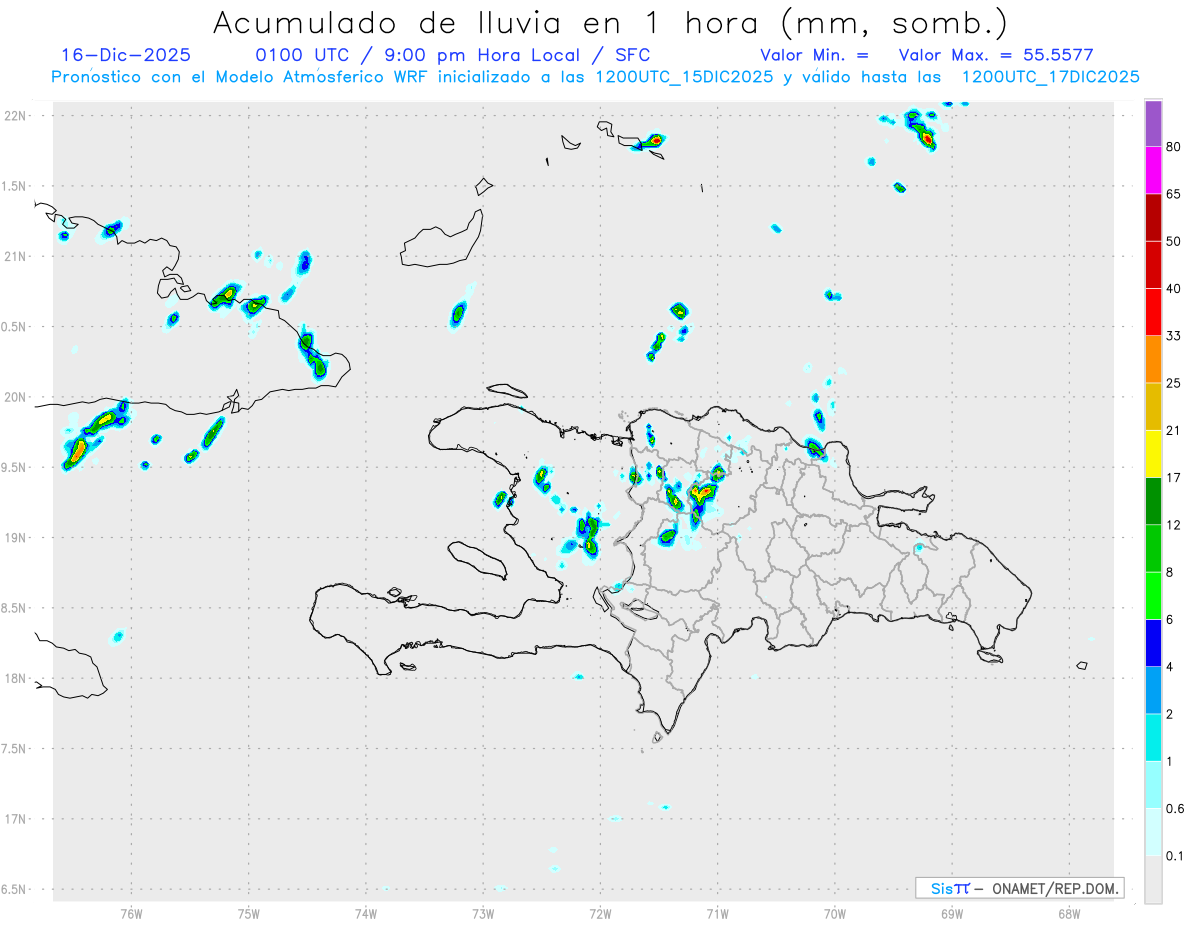1200x927 pixels.
Task: Click the "74W" longitude label
Action: coord(366,914)
